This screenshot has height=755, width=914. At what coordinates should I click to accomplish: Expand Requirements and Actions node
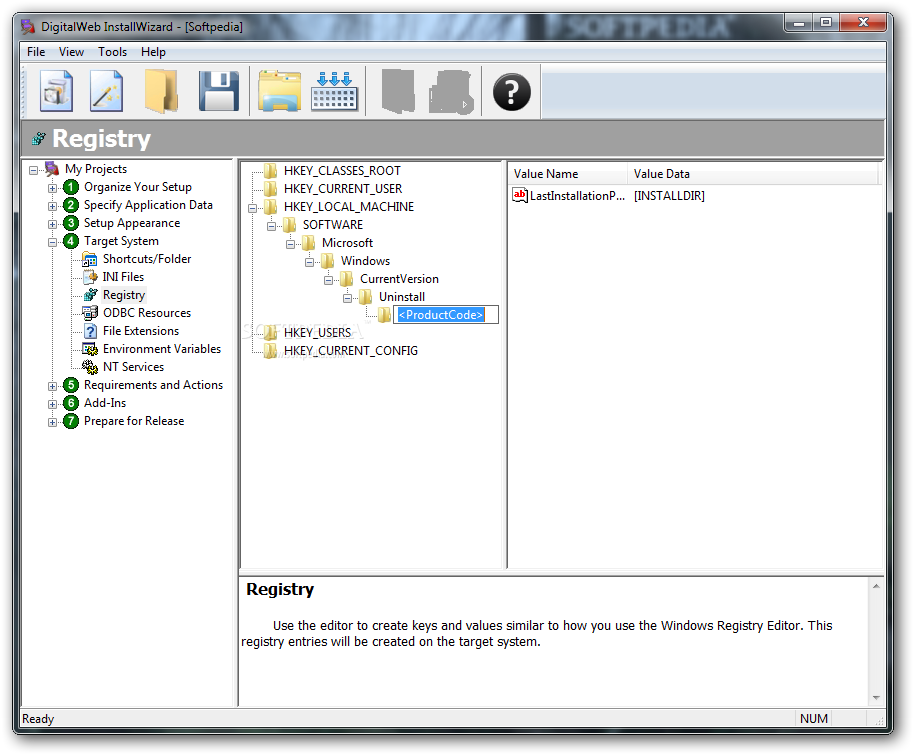point(52,387)
